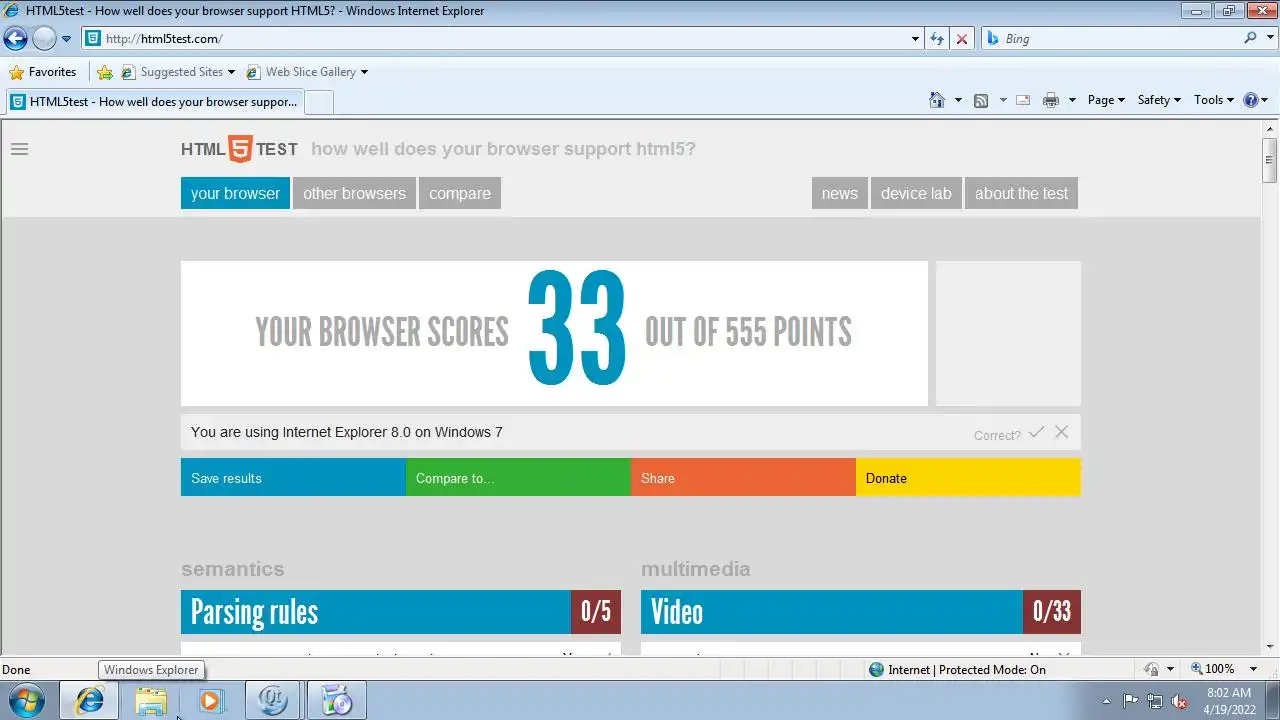Viewport: 1280px width, 720px height.
Task: Click the green Compare to... button
Action: point(518,478)
